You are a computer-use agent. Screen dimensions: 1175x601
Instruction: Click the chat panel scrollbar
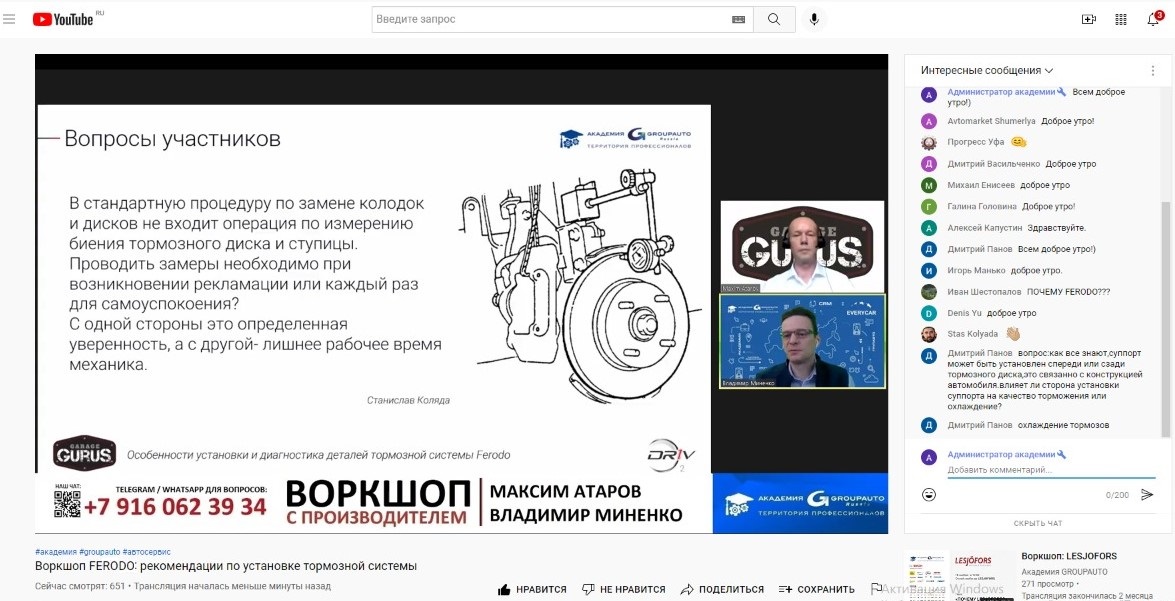pos(1166,318)
